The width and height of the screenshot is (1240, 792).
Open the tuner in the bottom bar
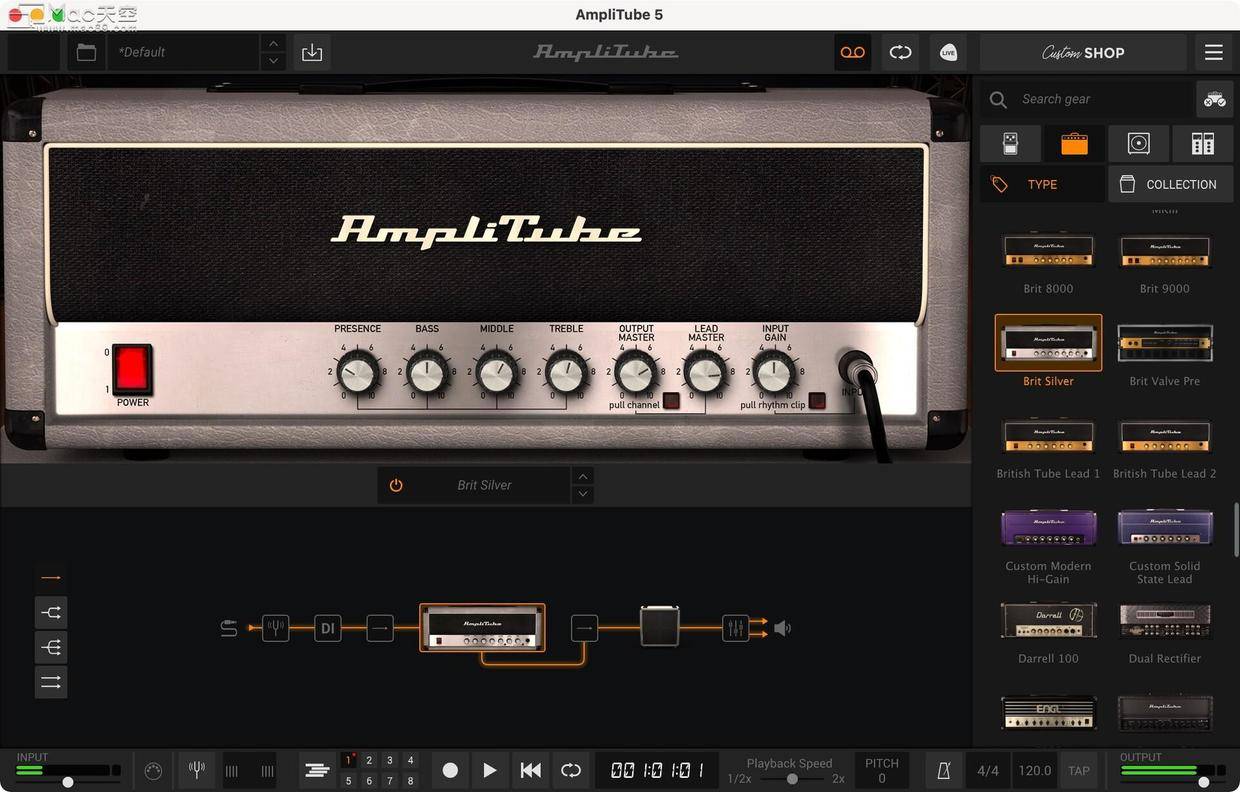pos(197,770)
